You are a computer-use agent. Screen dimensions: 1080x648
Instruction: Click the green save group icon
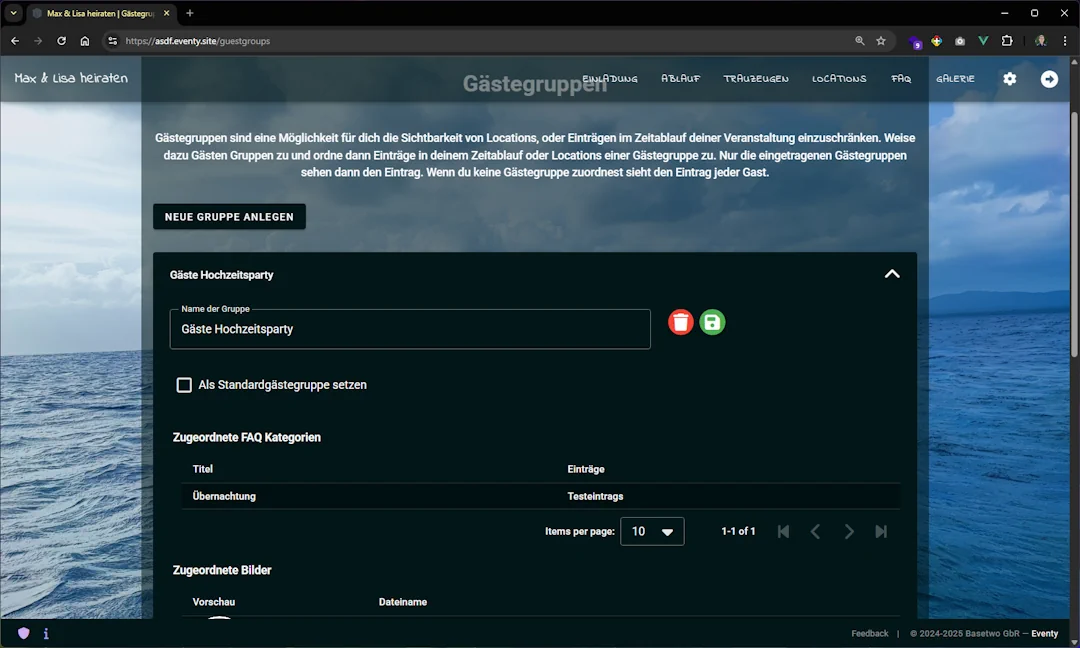pos(712,322)
